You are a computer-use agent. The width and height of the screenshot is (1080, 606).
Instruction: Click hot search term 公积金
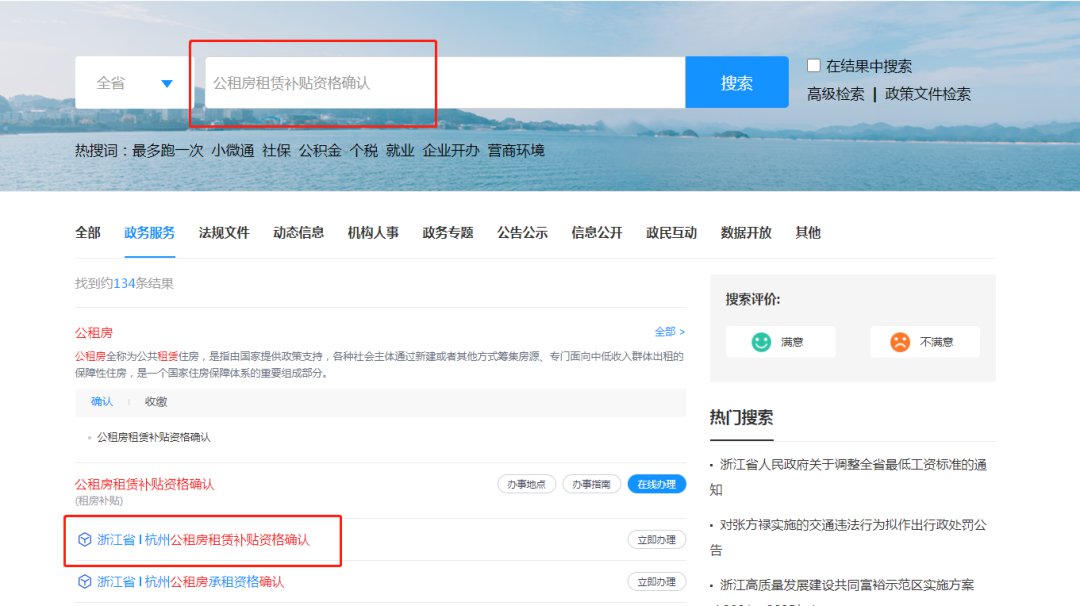click(x=320, y=151)
